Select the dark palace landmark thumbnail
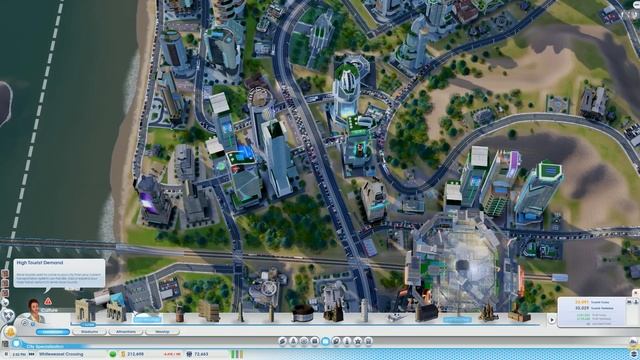Image resolution: width=640 pixels, height=360 pixels. (427, 312)
